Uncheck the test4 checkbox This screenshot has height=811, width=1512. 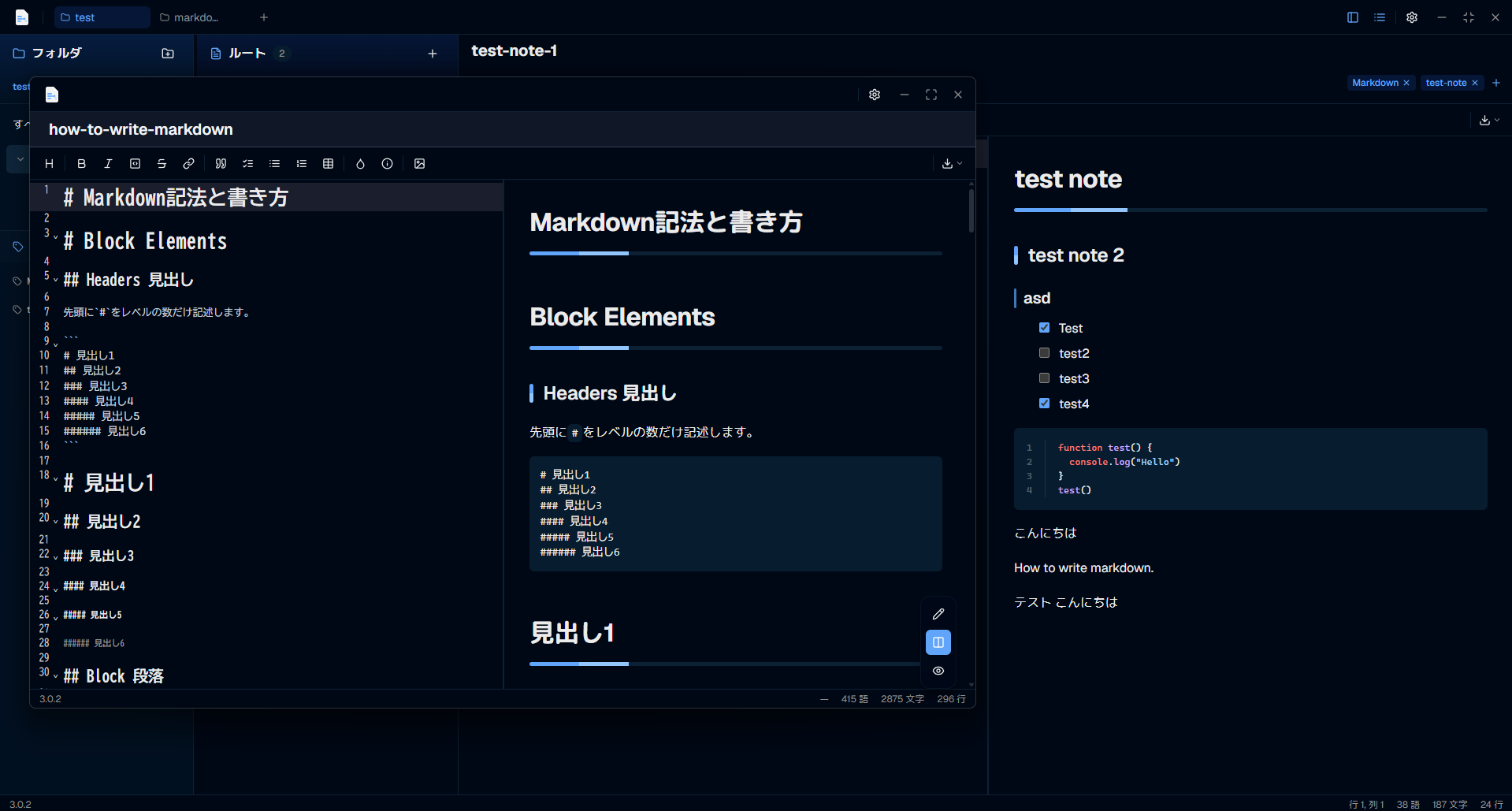[1044, 404]
